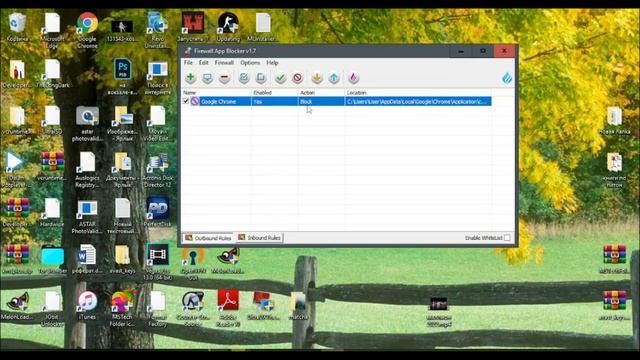Click the orange down-arrow toolbar icon
The image size is (640, 360).
pos(317,78)
